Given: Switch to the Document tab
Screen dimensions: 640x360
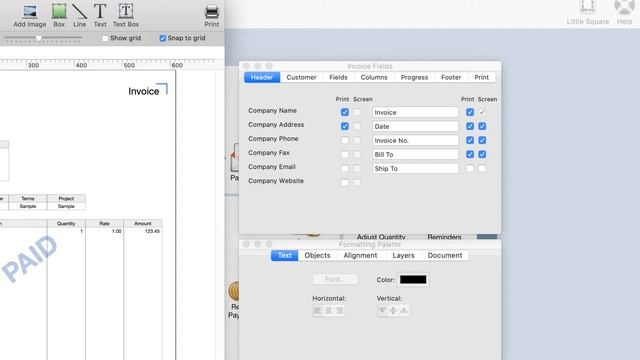Looking at the screenshot, I should click(445, 256).
